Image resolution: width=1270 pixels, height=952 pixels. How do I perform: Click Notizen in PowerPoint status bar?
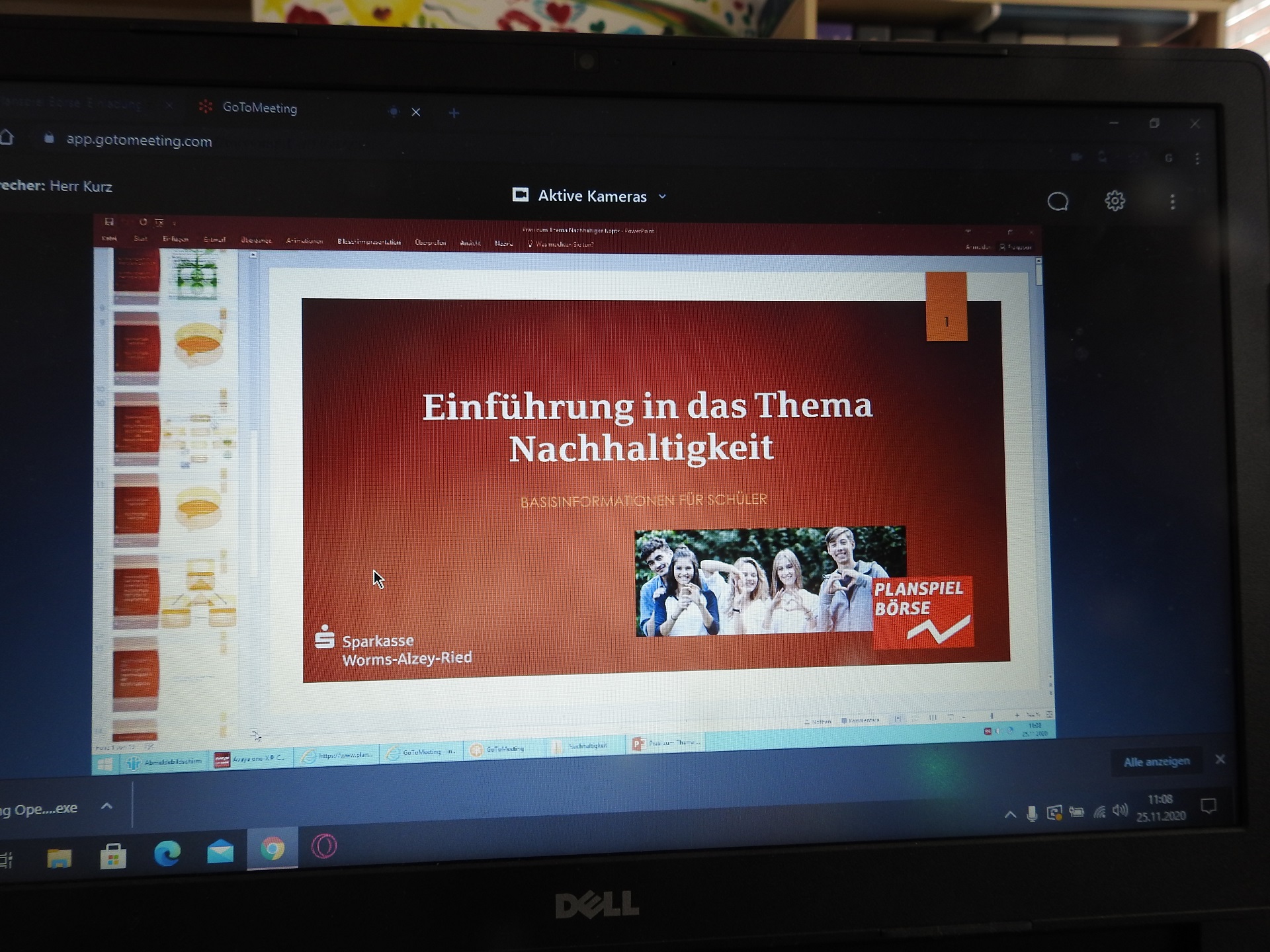pyautogui.click(x=818, y=721)
